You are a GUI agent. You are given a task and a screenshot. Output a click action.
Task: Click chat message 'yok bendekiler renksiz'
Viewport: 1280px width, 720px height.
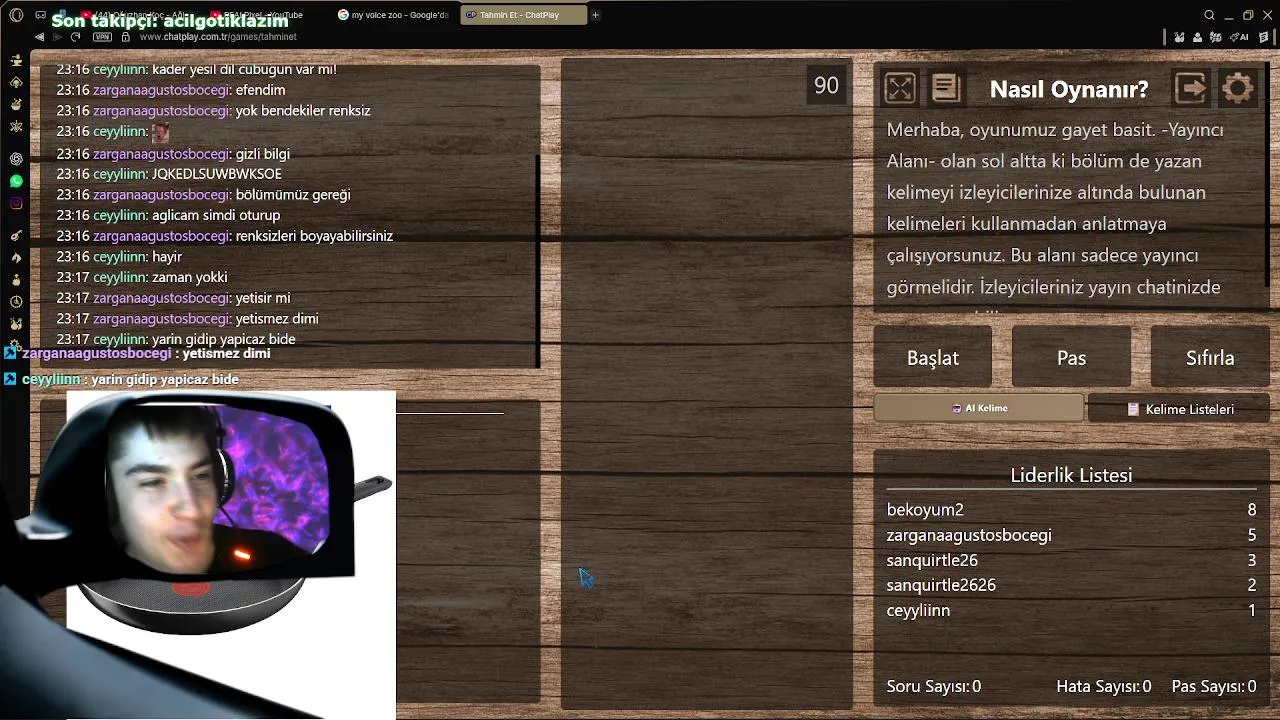[x=303, y=110]
